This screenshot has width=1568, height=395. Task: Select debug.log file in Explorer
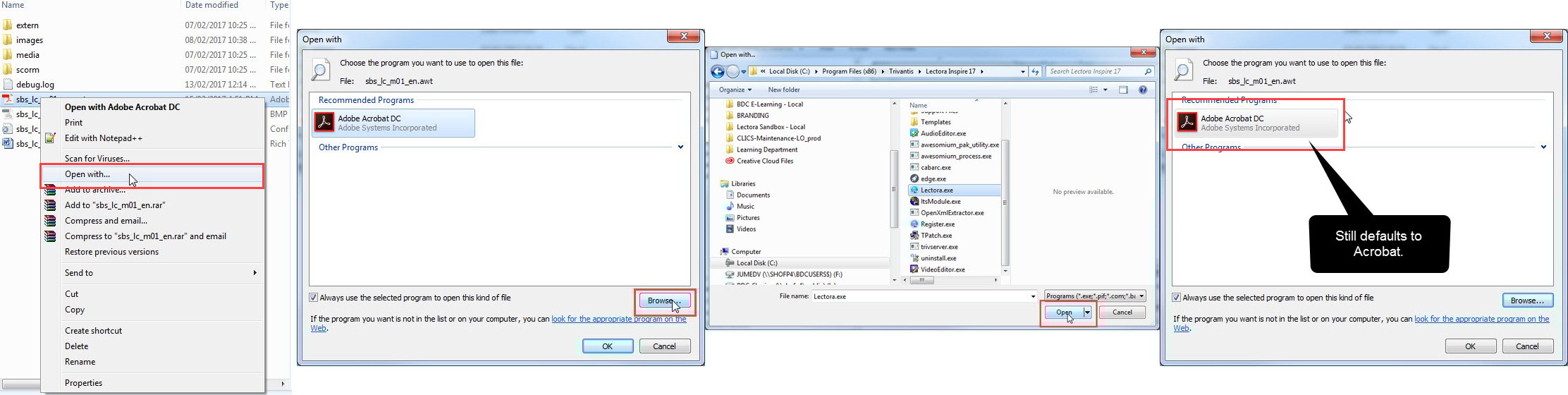35,84
